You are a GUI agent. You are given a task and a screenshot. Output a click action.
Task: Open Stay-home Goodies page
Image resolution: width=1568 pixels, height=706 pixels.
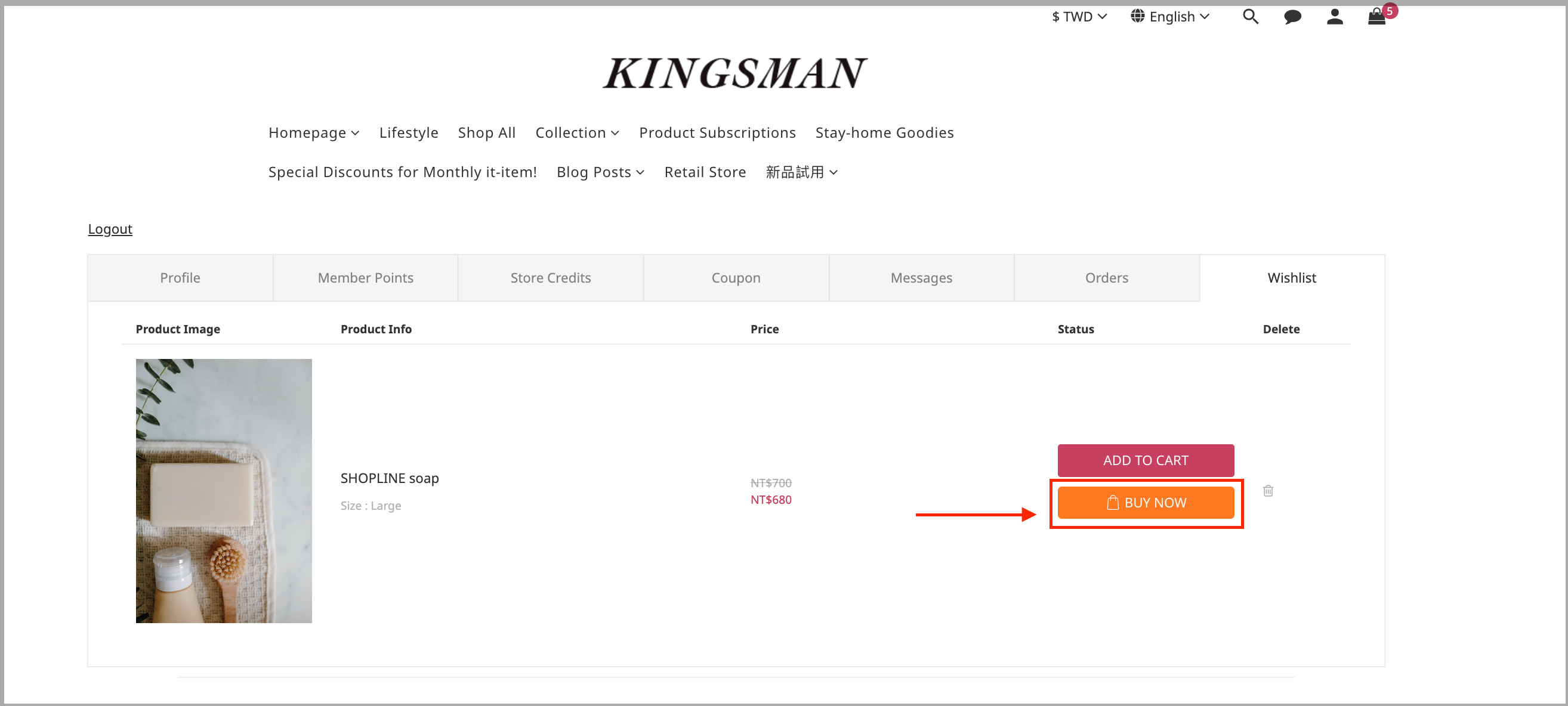click(x=884, y=132)
